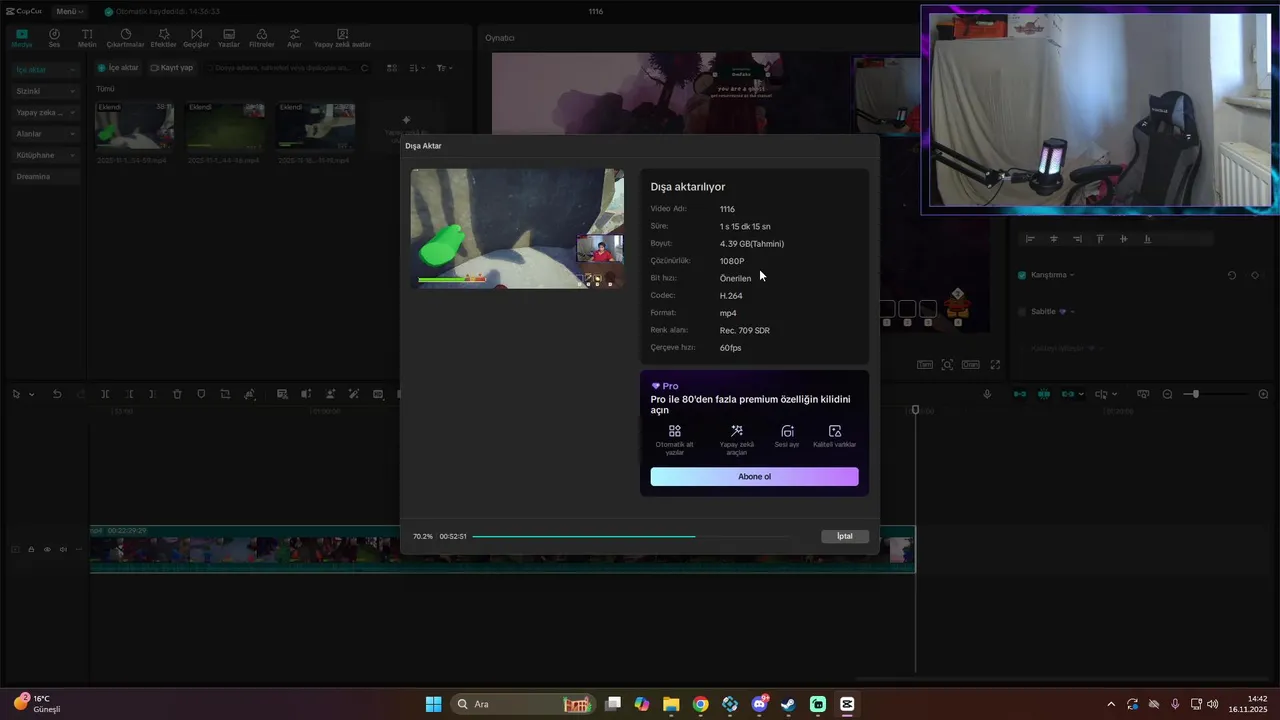This screenshot has height=720, width=1280.
Task: Click the export preview thumbnail
Action: [517, 229]
